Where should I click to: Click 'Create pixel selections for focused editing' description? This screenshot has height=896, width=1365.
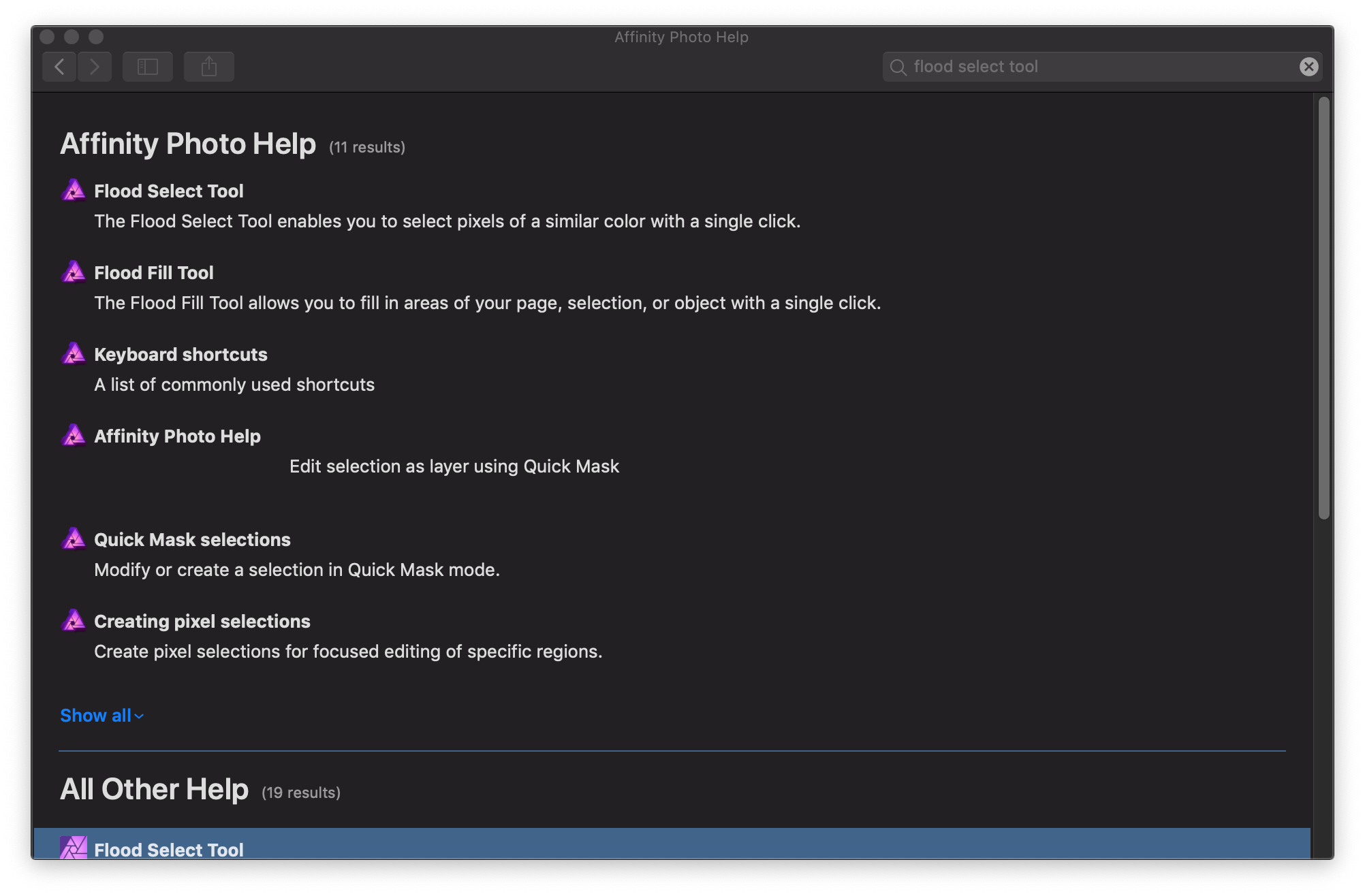pyautogui.click(x=348, y=652)
